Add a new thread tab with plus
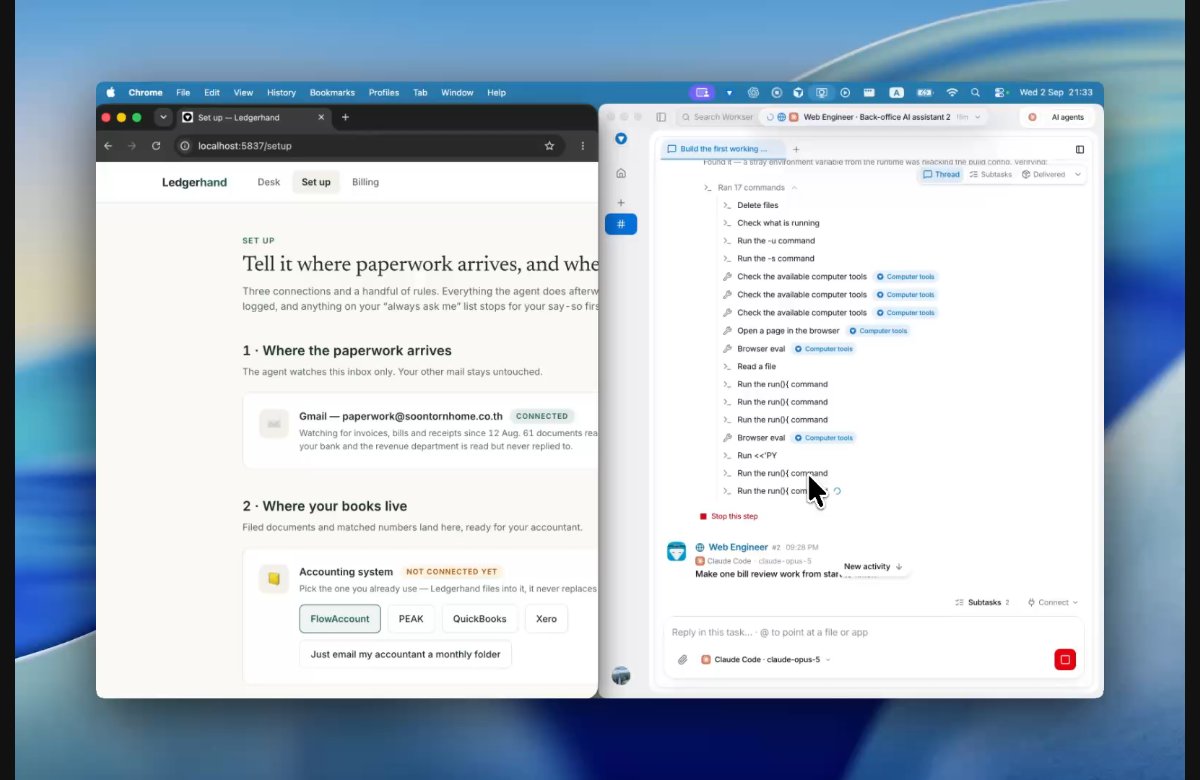Viewport: 1200px width, 780px height. pos(796,149)
